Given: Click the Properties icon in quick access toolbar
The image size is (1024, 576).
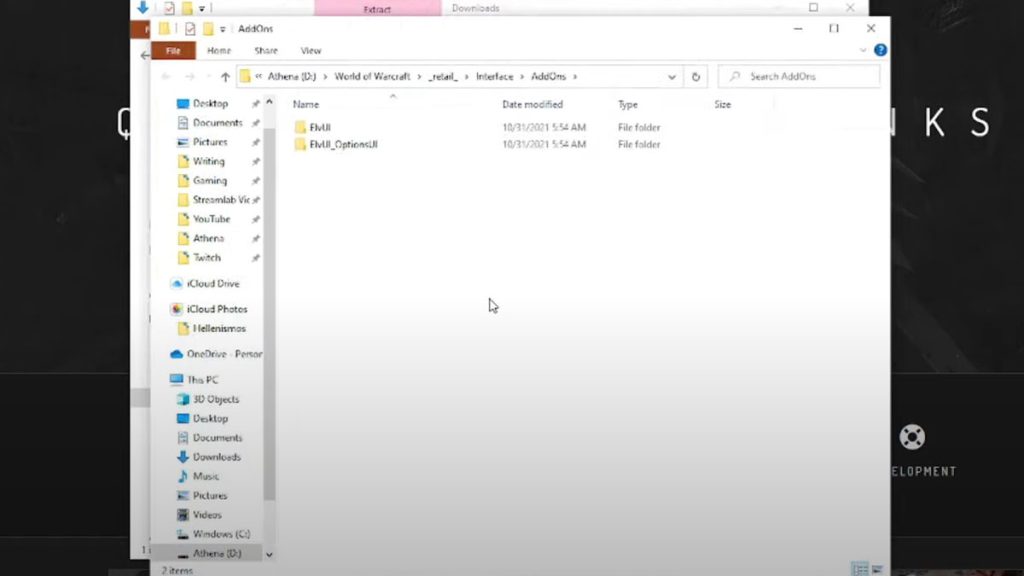Looking at the screenshot, I should point(190,29).
